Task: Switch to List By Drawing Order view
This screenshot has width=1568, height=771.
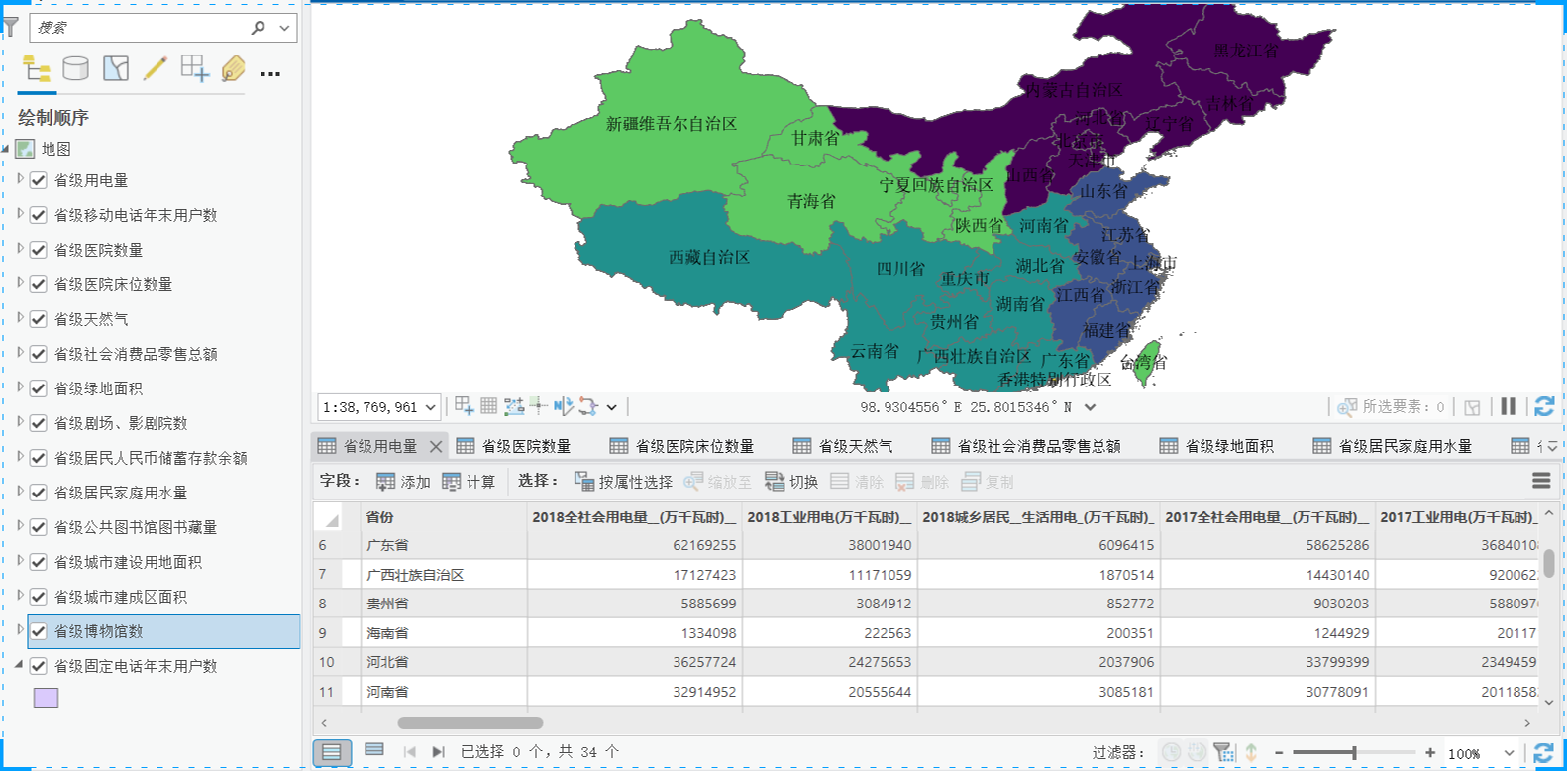Action: 37,68
